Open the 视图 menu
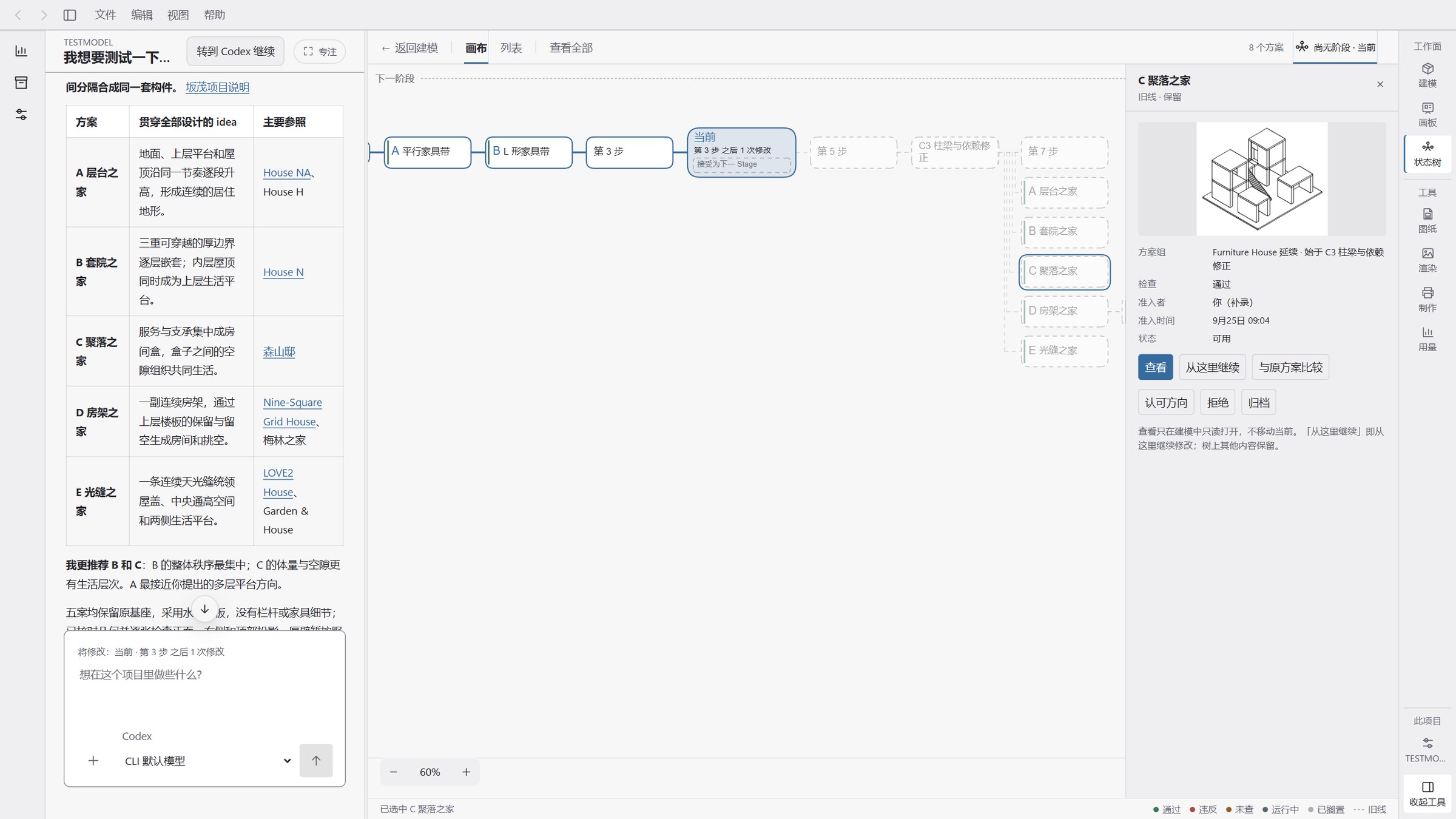This screenshot has width=1456, height=819. 178,15
